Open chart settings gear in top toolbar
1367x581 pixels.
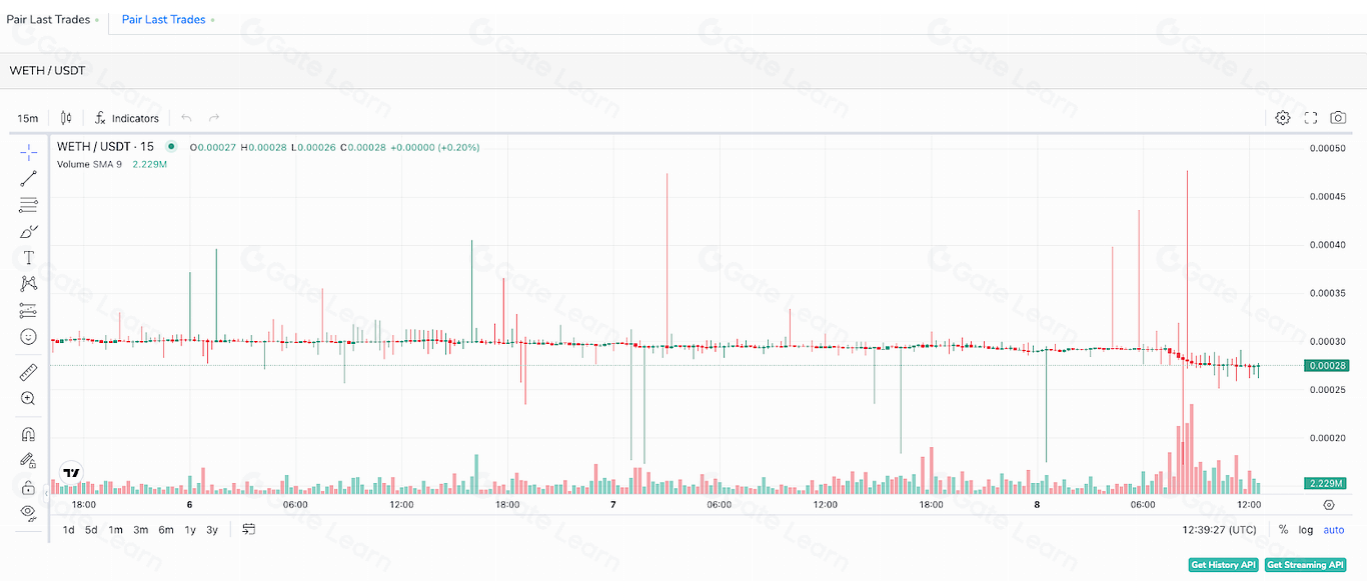click(1283, 118)
